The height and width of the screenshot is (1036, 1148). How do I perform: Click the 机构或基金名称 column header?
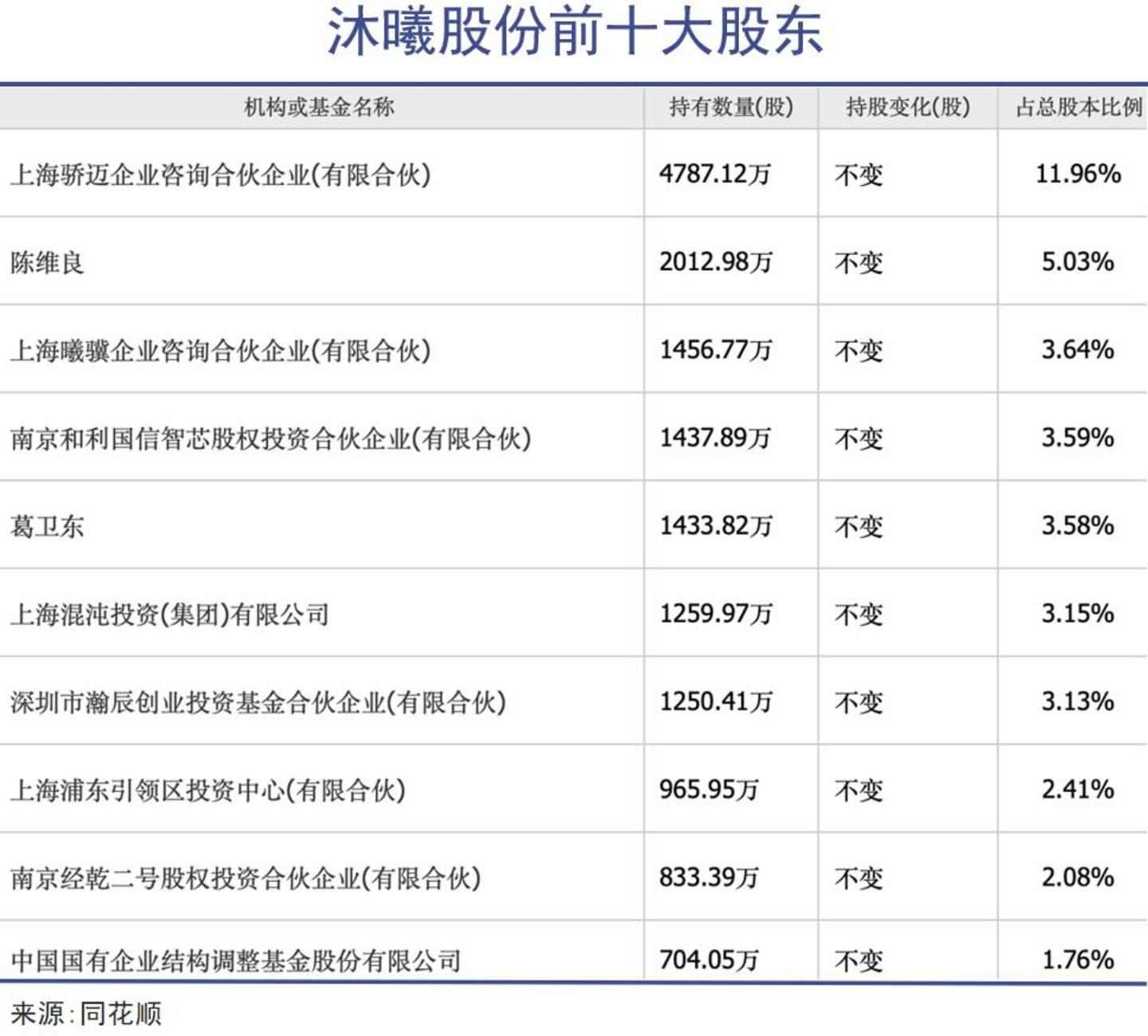(319, 107)
